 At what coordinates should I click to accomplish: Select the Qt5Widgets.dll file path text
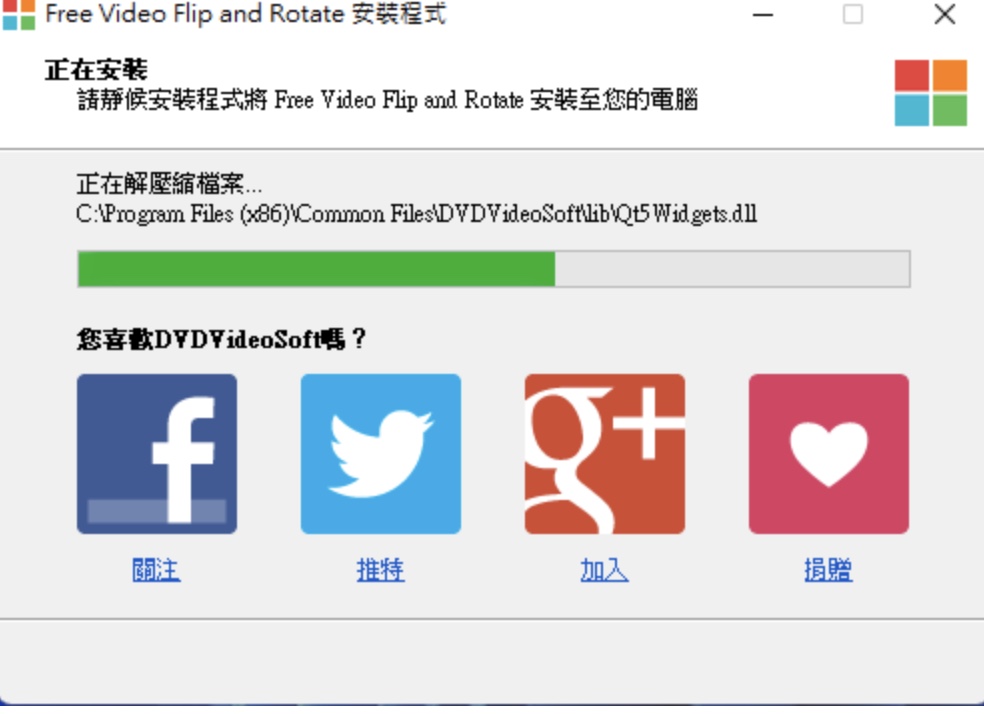pyautogui.click(x=417, y=214)
